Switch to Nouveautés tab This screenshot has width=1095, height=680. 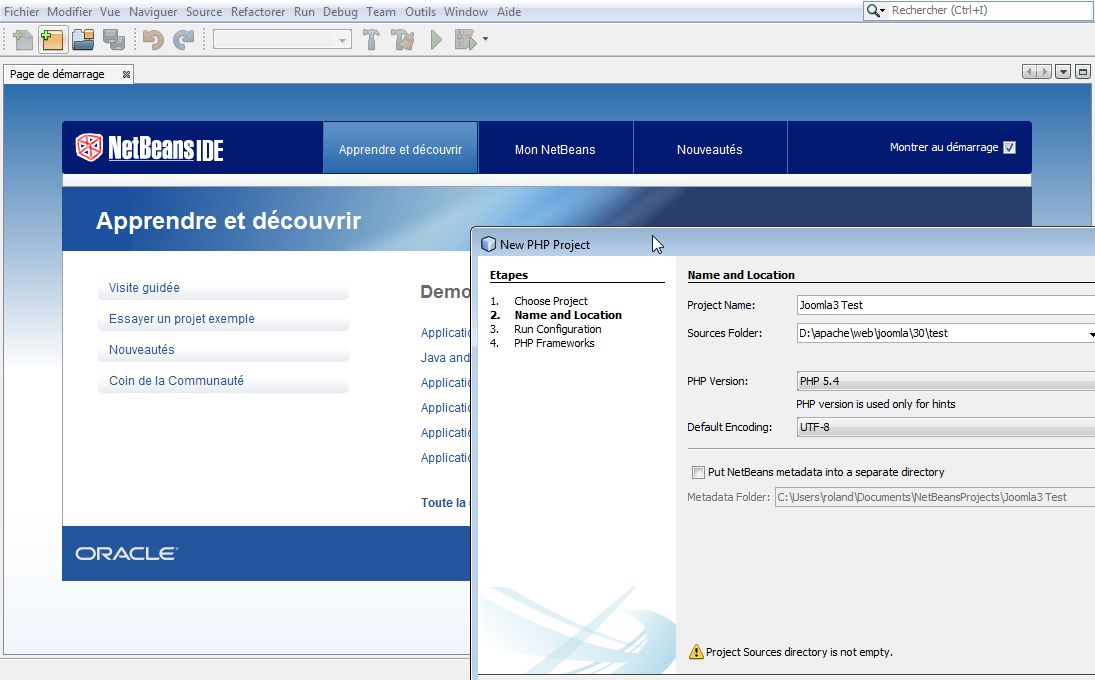coord(710,149)
